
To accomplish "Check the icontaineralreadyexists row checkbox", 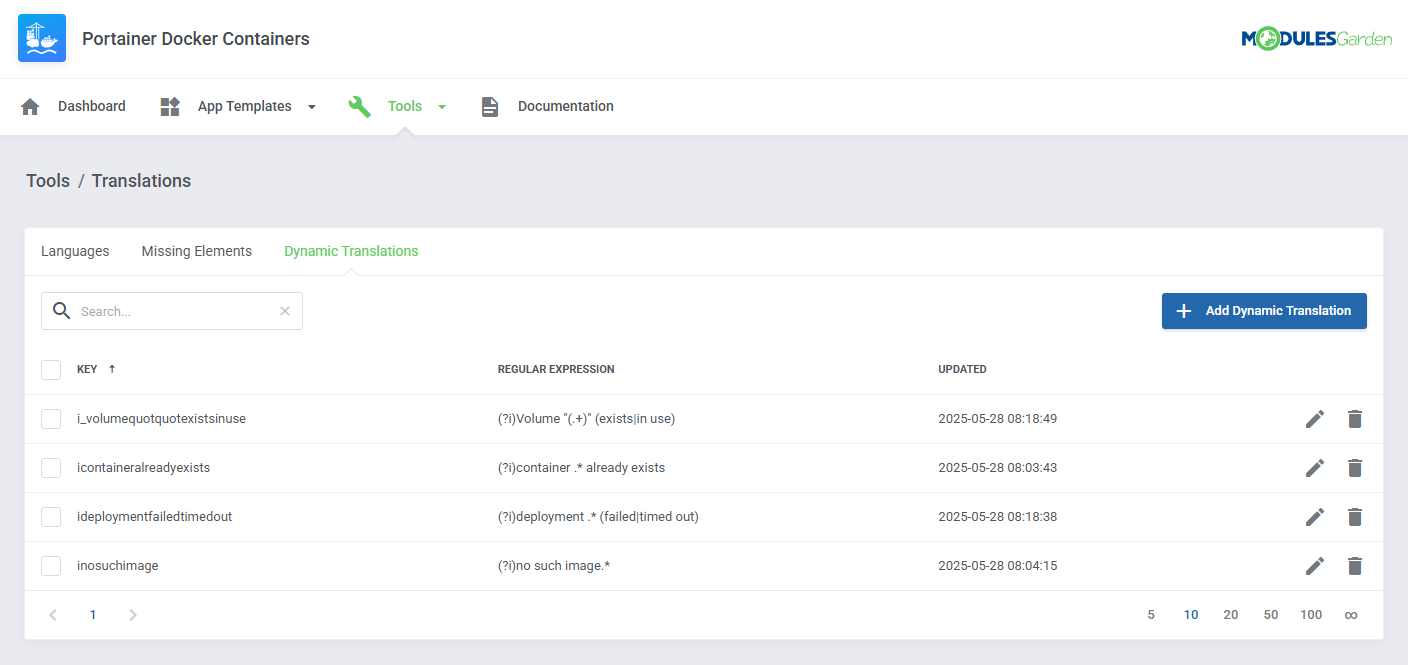I will (51, 467).
